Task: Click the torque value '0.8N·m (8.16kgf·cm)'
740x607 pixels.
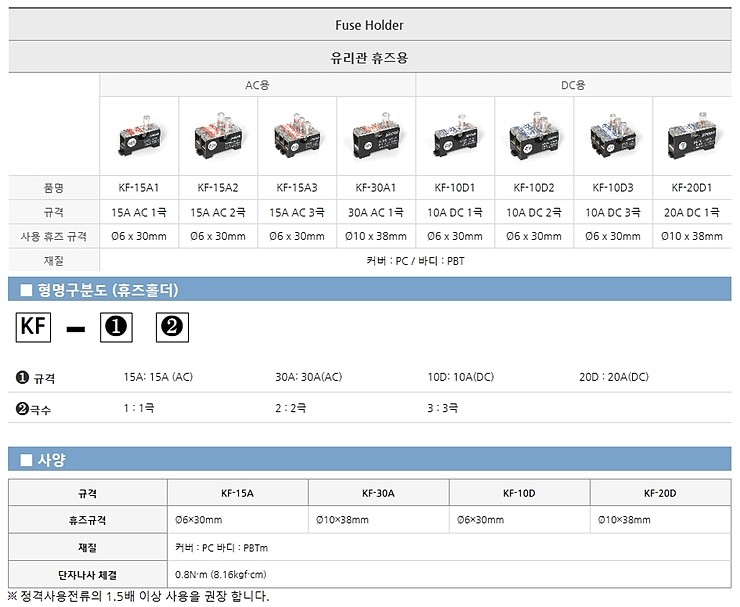Action: click(x=220, y=575)
